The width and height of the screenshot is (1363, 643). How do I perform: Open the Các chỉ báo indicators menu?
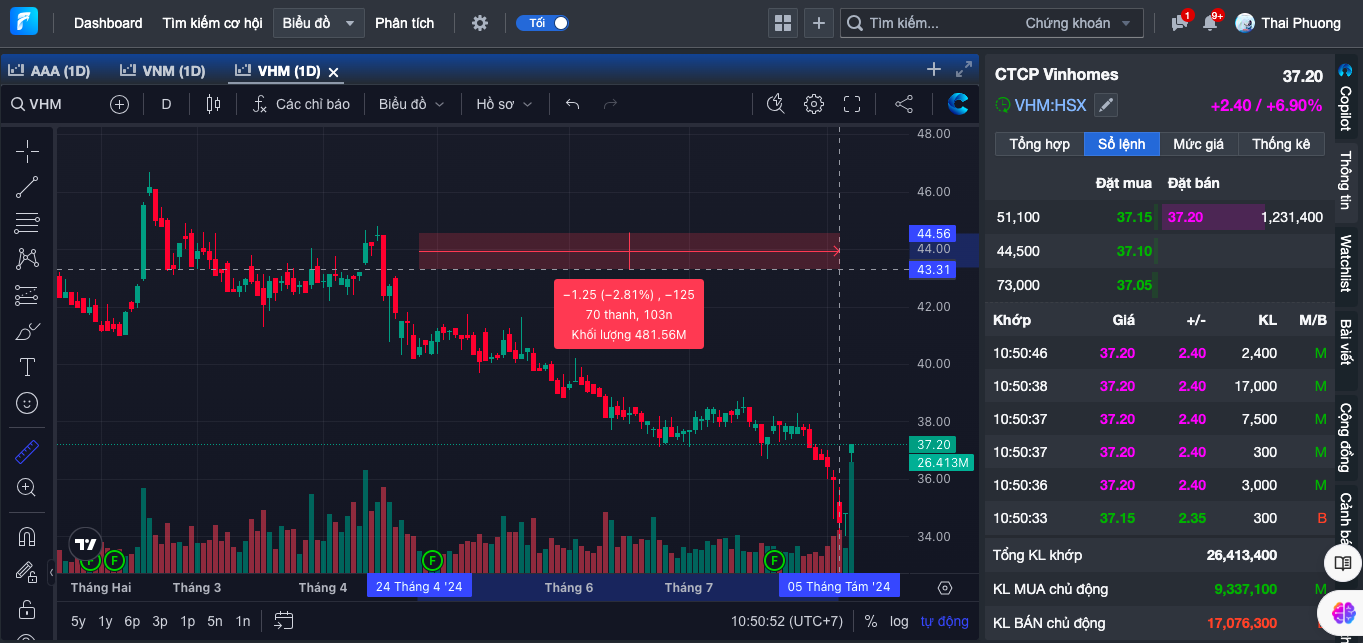click(301, 104)
